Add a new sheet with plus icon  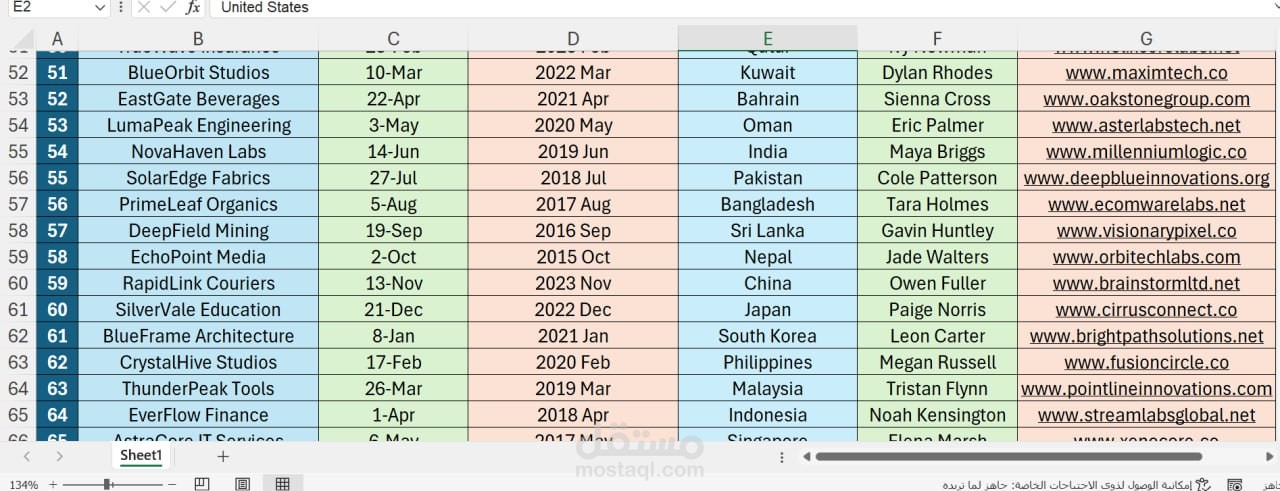click(x=223, y=456)
